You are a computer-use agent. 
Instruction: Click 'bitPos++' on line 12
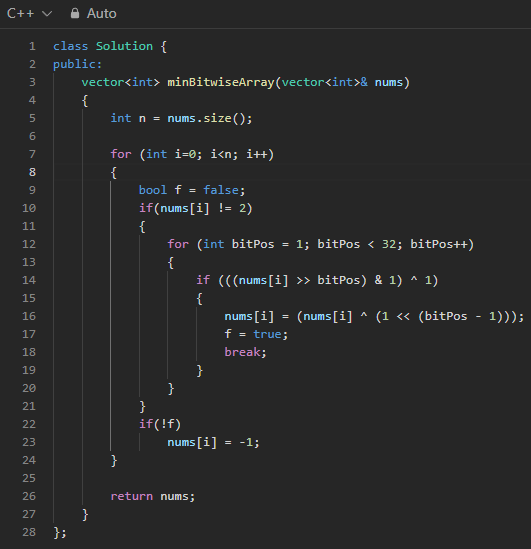point(439,244)
